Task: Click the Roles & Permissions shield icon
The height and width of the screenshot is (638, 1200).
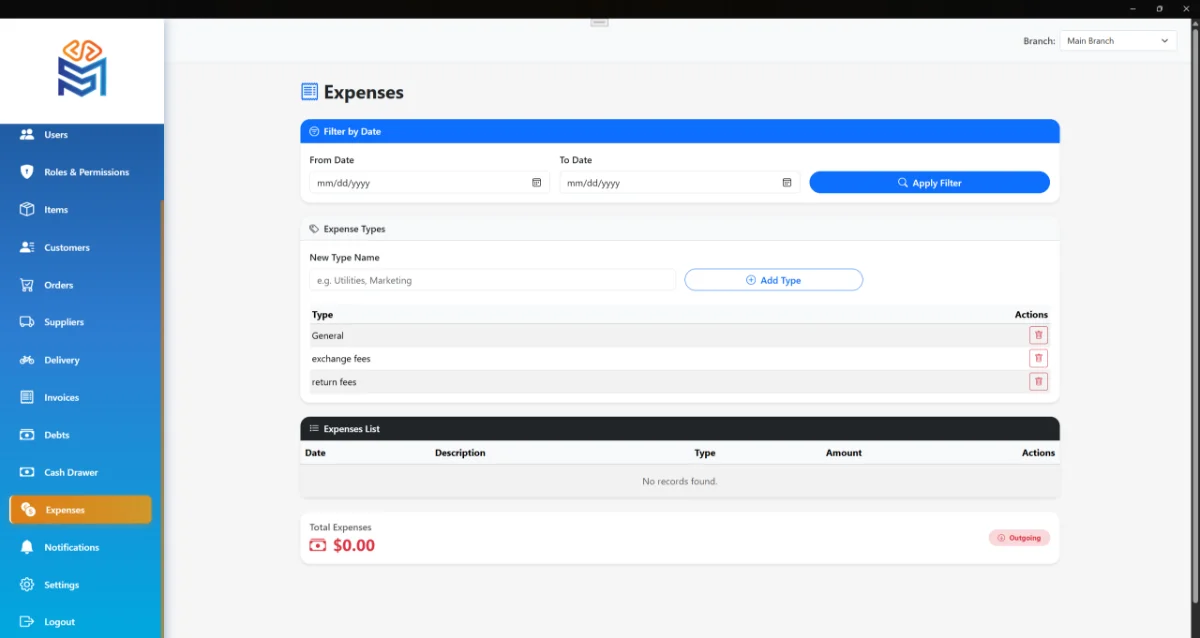Action: (27, 172)
